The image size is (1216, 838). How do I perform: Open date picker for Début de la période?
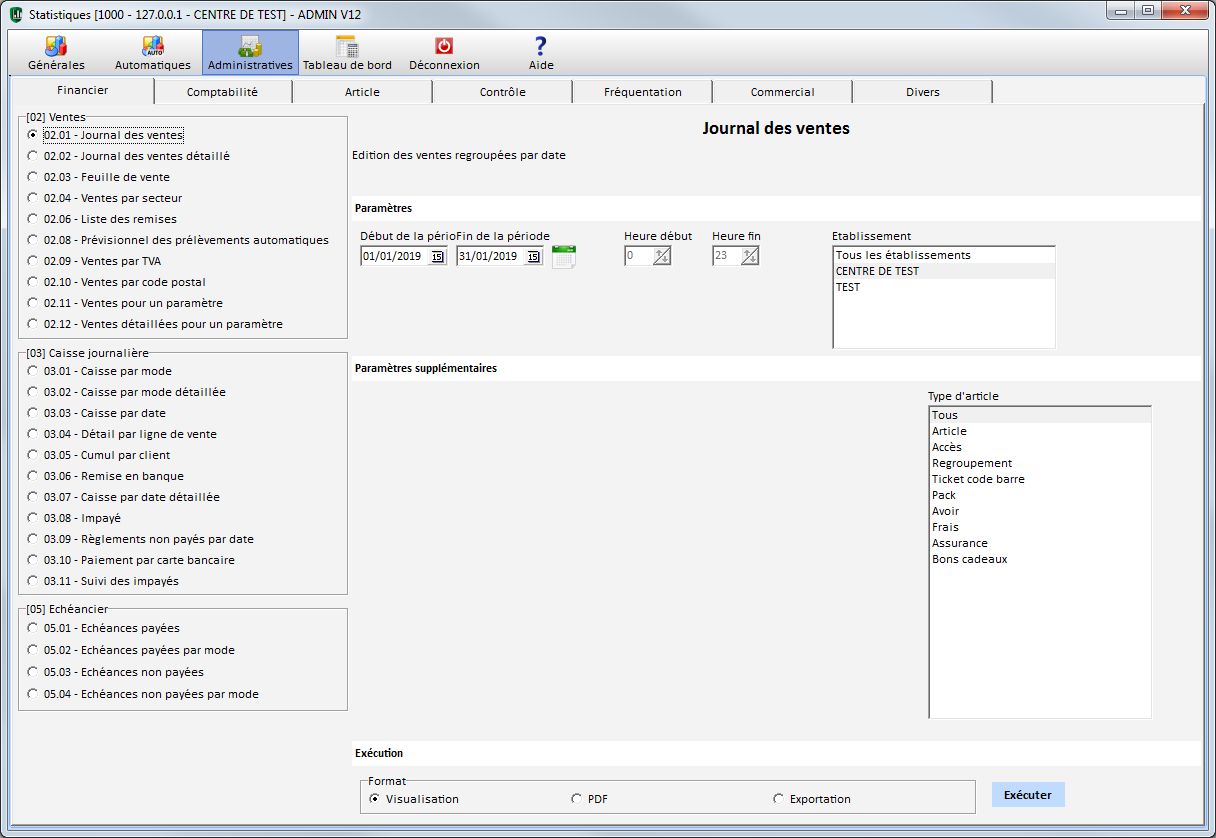coord(437,257)
